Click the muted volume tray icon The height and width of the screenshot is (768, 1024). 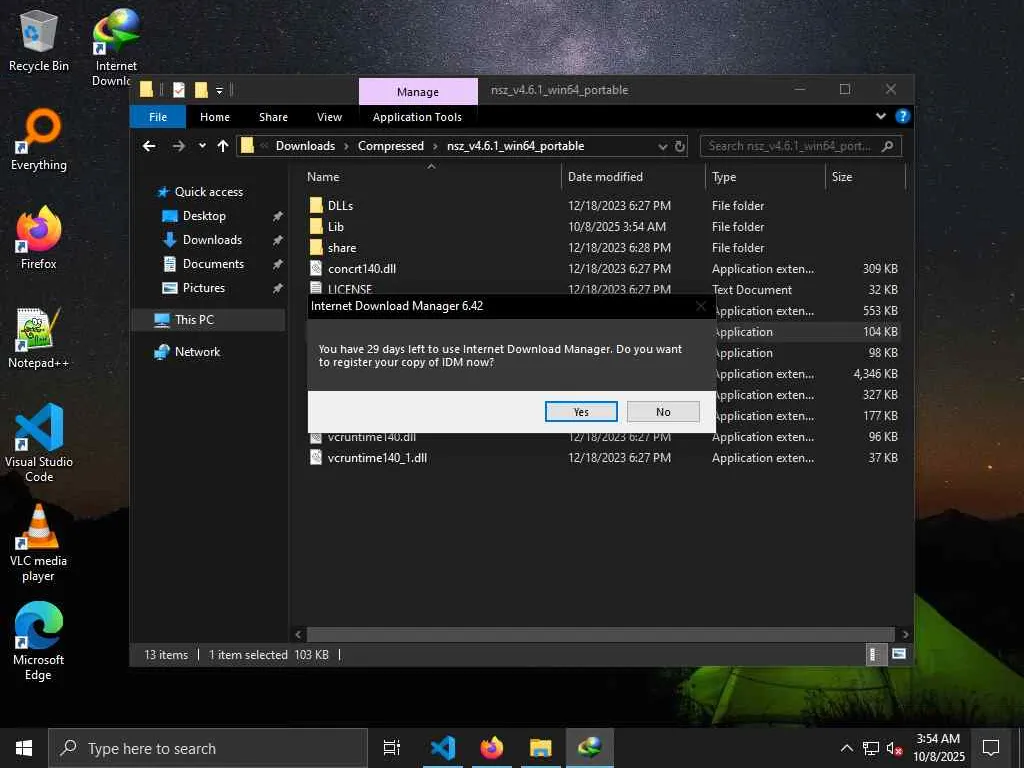pyautogui.click(x=895, y=748)
